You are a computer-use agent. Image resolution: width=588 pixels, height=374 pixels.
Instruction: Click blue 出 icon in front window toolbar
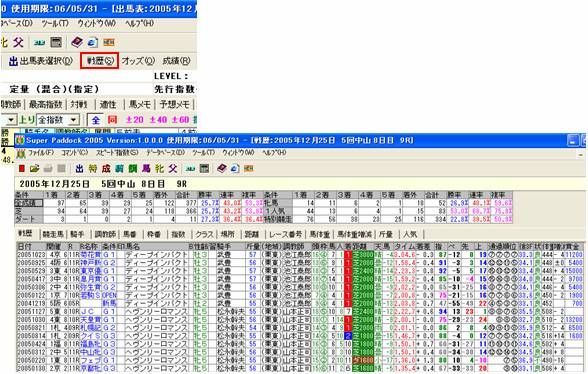(x=80, y=169)
